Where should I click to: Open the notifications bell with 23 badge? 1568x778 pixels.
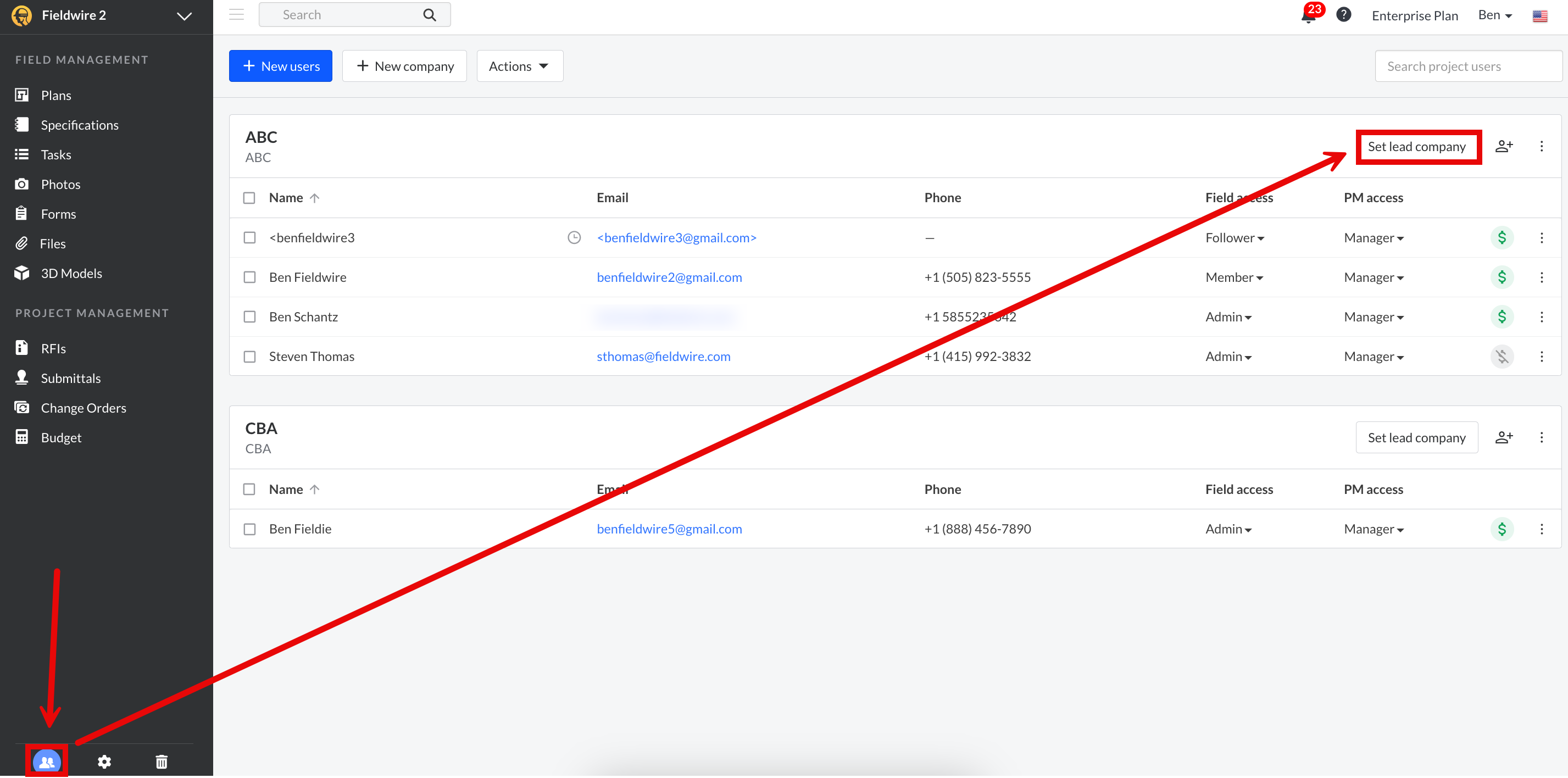[1308, 16]
